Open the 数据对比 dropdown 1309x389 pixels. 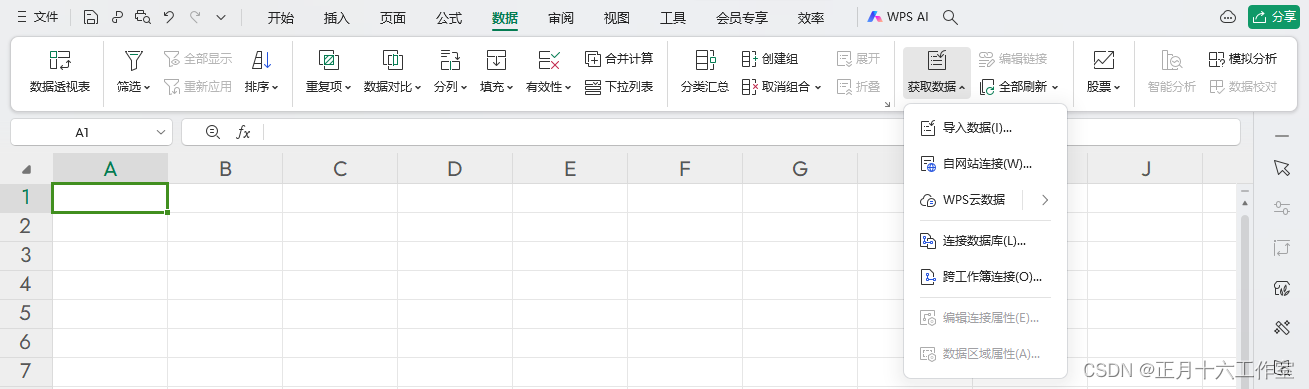(392, 72)
